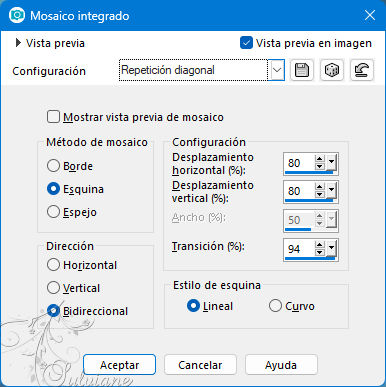Increase Transición value with up spinner arrow
Viewport: 386px width, 387px height.
[319, 245]
